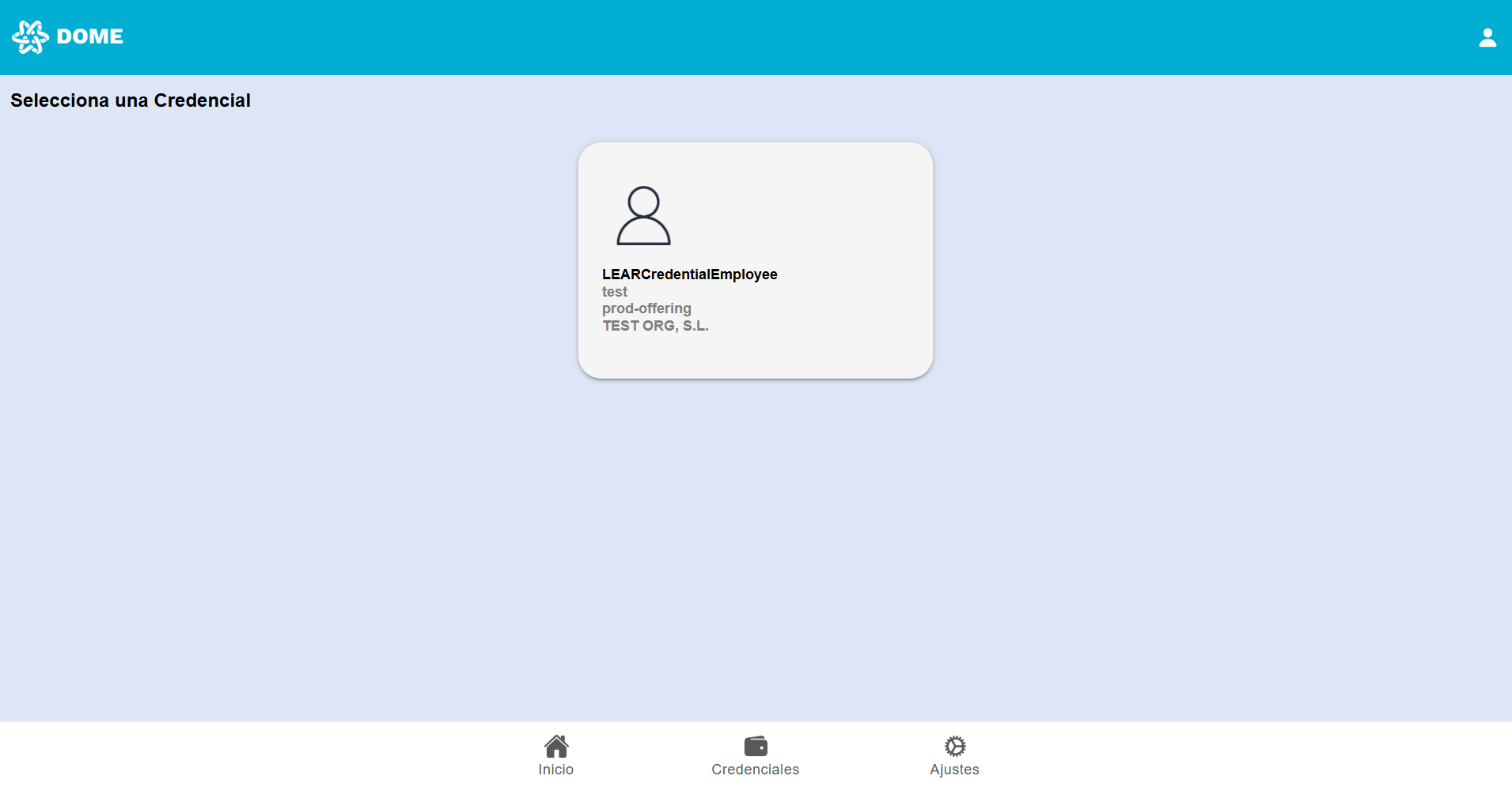Open the user profile icon in header
1512x787 pixels.
coord(1487,38)
